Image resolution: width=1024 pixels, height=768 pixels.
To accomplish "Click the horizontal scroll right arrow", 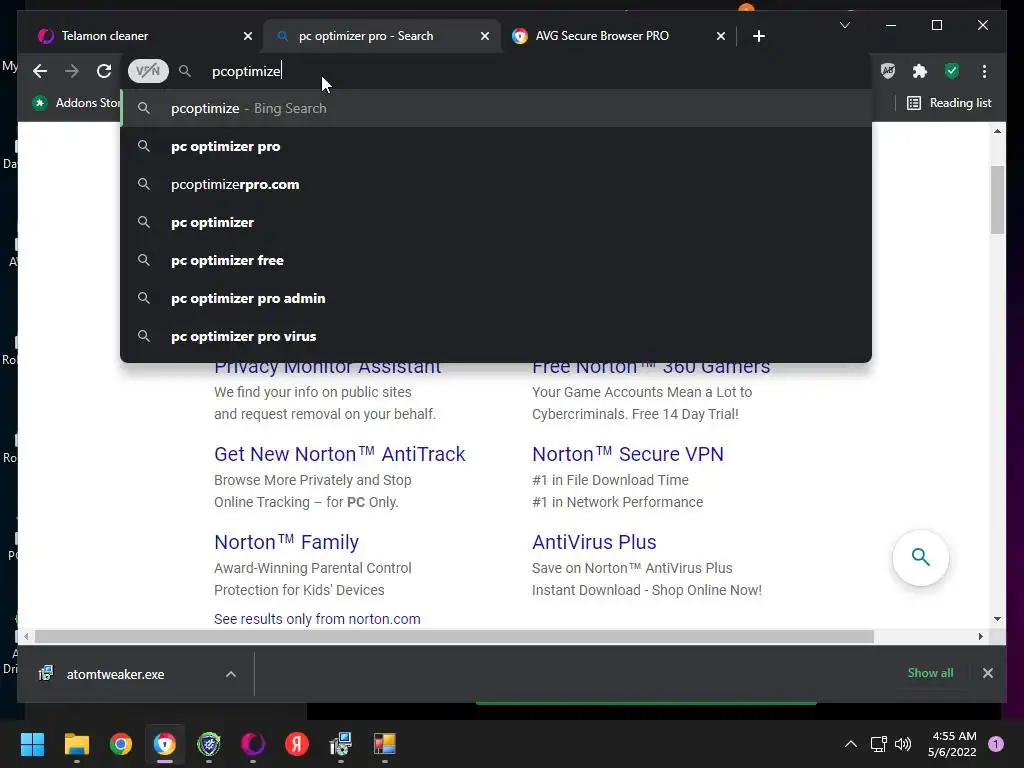I will point(980,636).
